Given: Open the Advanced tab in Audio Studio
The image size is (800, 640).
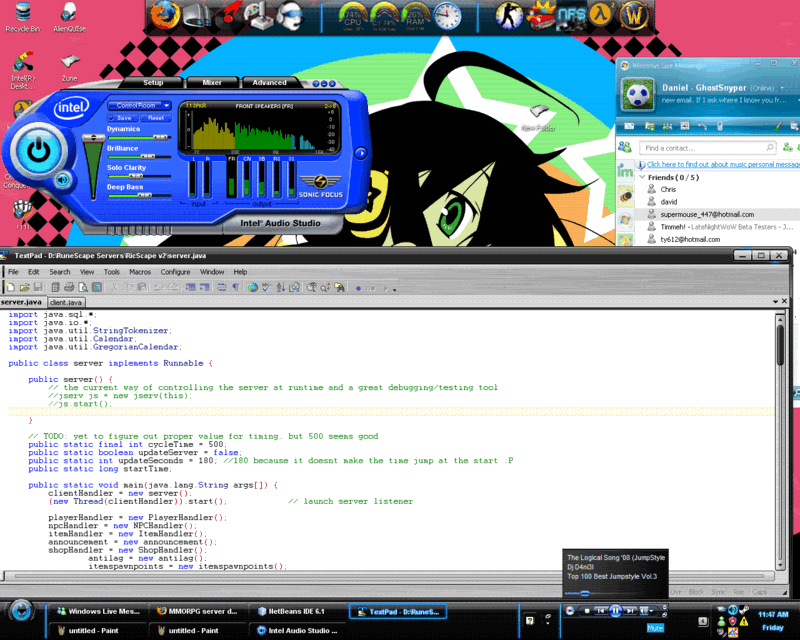Looking at the screenshot, I should (269, 83).
